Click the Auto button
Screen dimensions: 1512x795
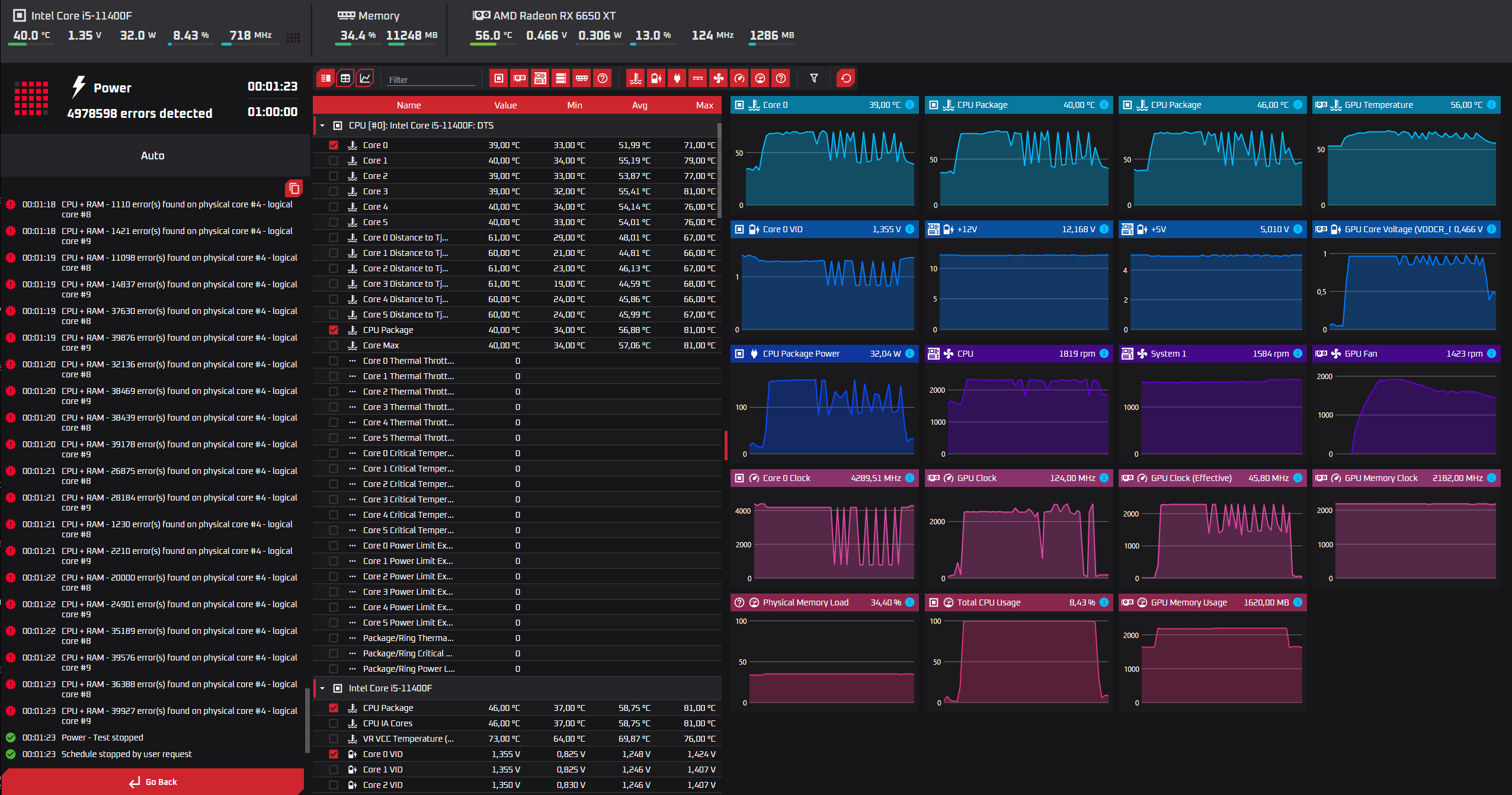click(x=153, y=155)
